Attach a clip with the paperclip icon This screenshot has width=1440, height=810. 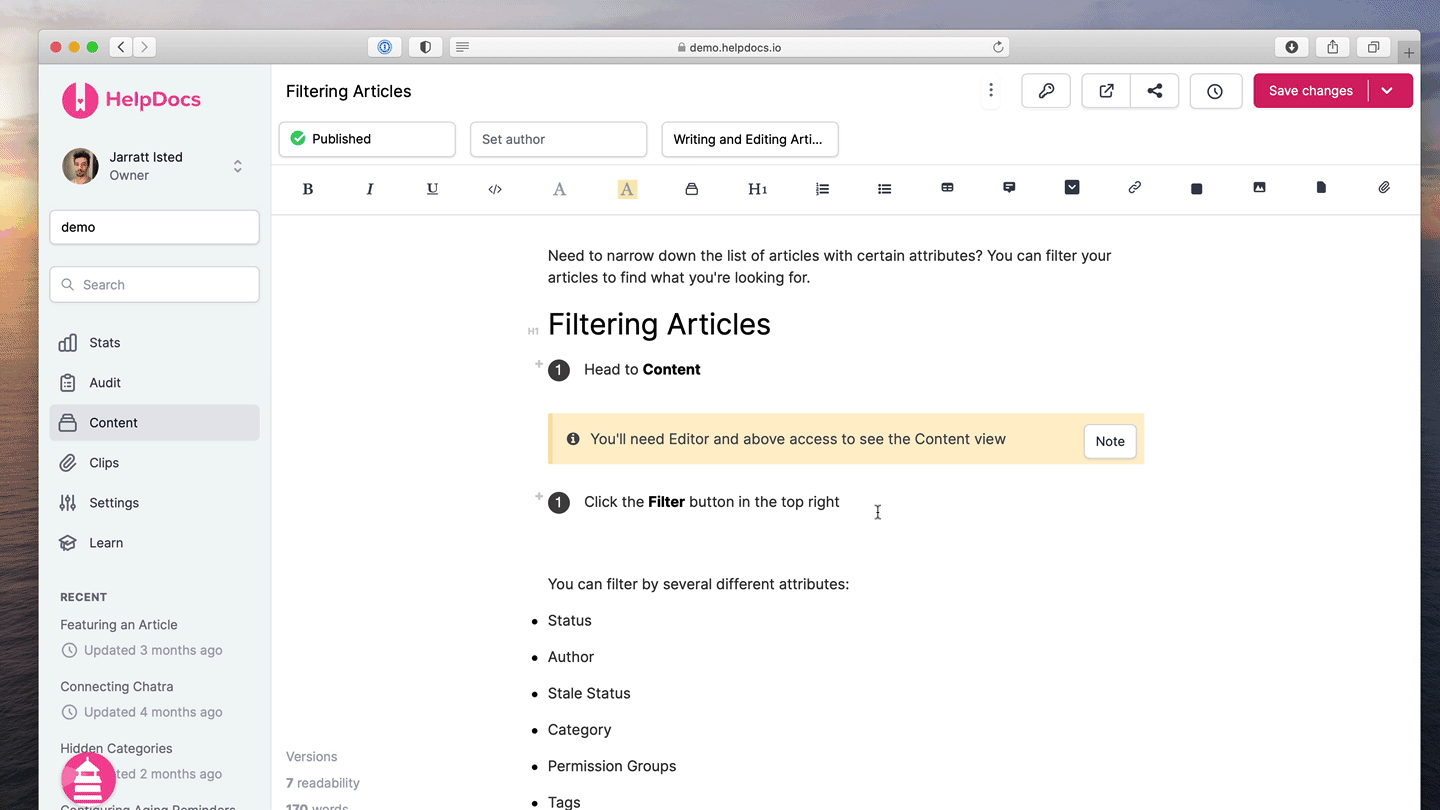tap(1384, 187)
